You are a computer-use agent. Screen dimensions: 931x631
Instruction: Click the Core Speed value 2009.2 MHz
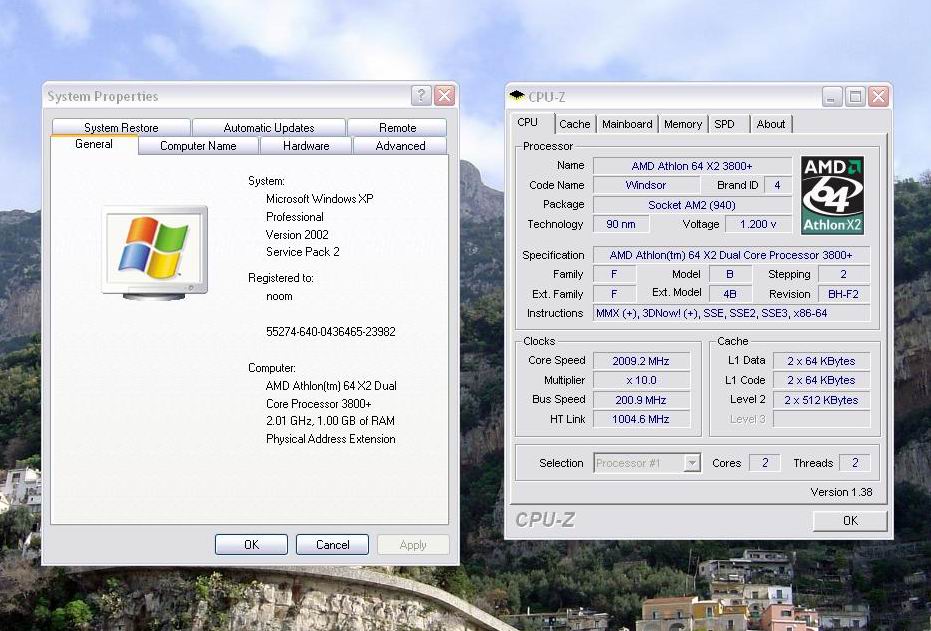coord(641,361)
